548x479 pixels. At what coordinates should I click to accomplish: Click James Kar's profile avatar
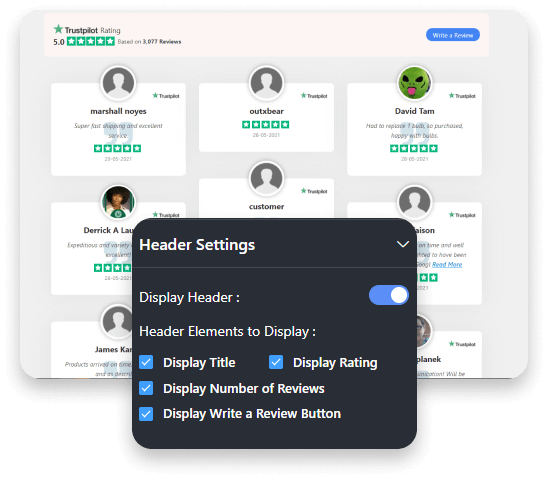(118, 321)
